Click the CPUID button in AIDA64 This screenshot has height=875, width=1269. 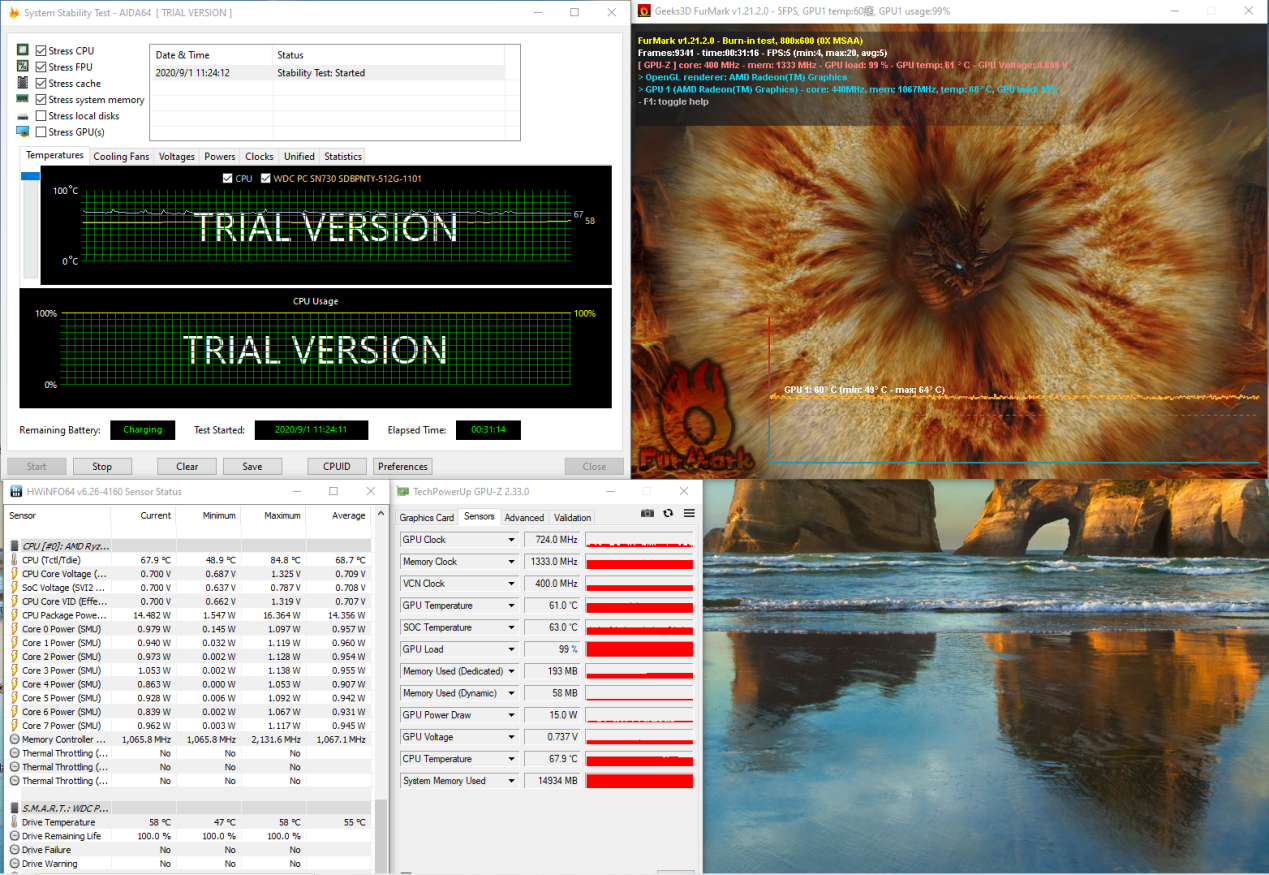coord(337,466)
